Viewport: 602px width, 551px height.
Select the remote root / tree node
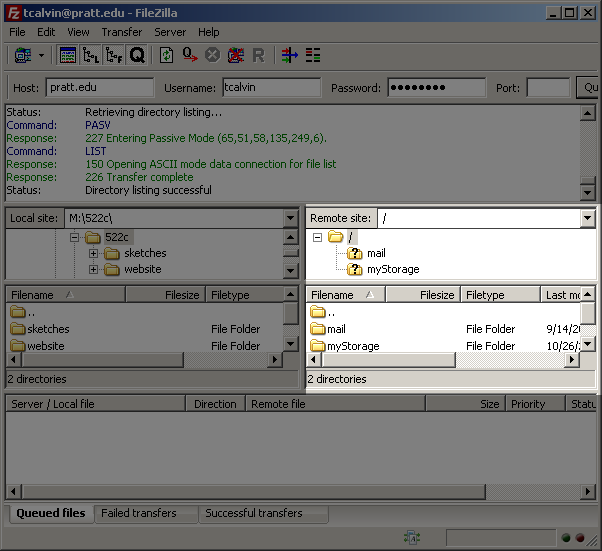350,237
